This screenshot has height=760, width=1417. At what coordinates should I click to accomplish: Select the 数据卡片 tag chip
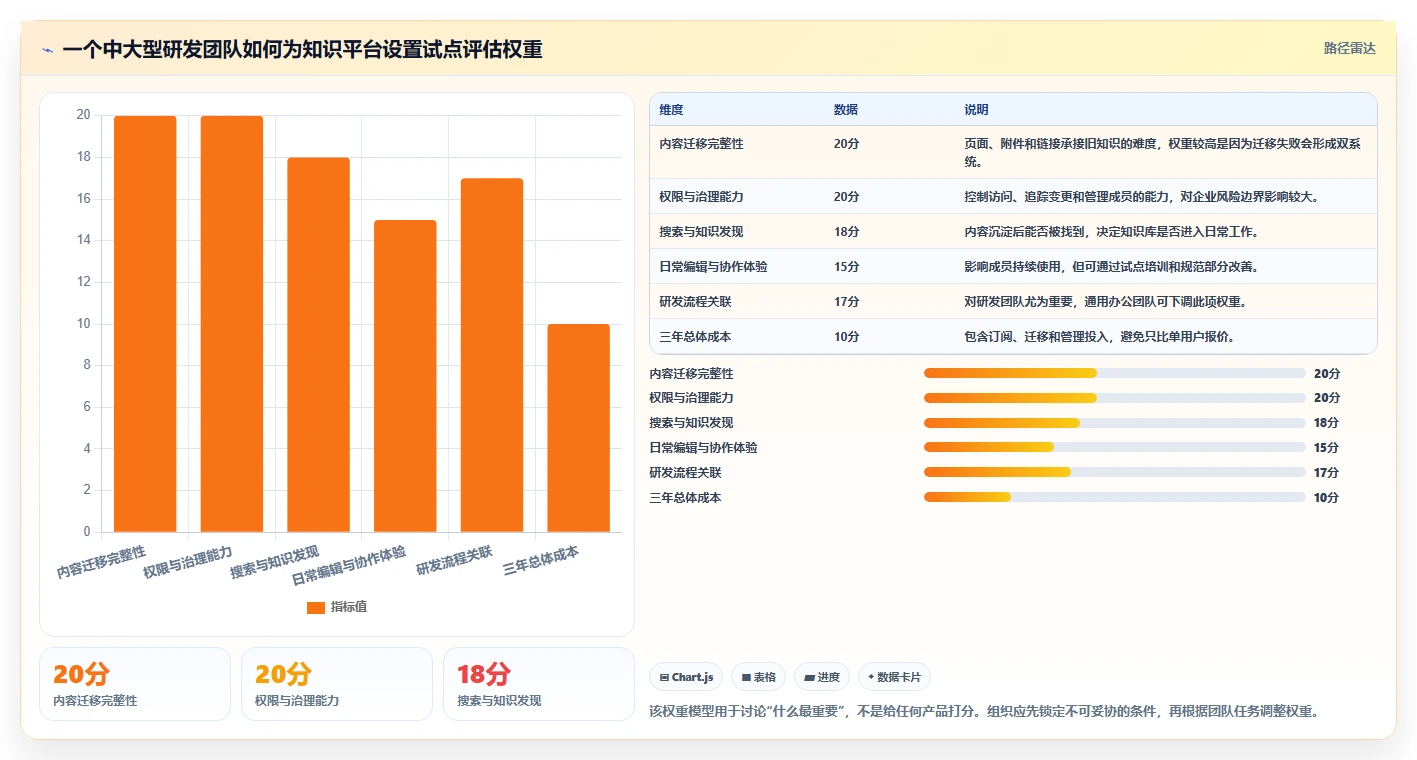tap(894, 677)
